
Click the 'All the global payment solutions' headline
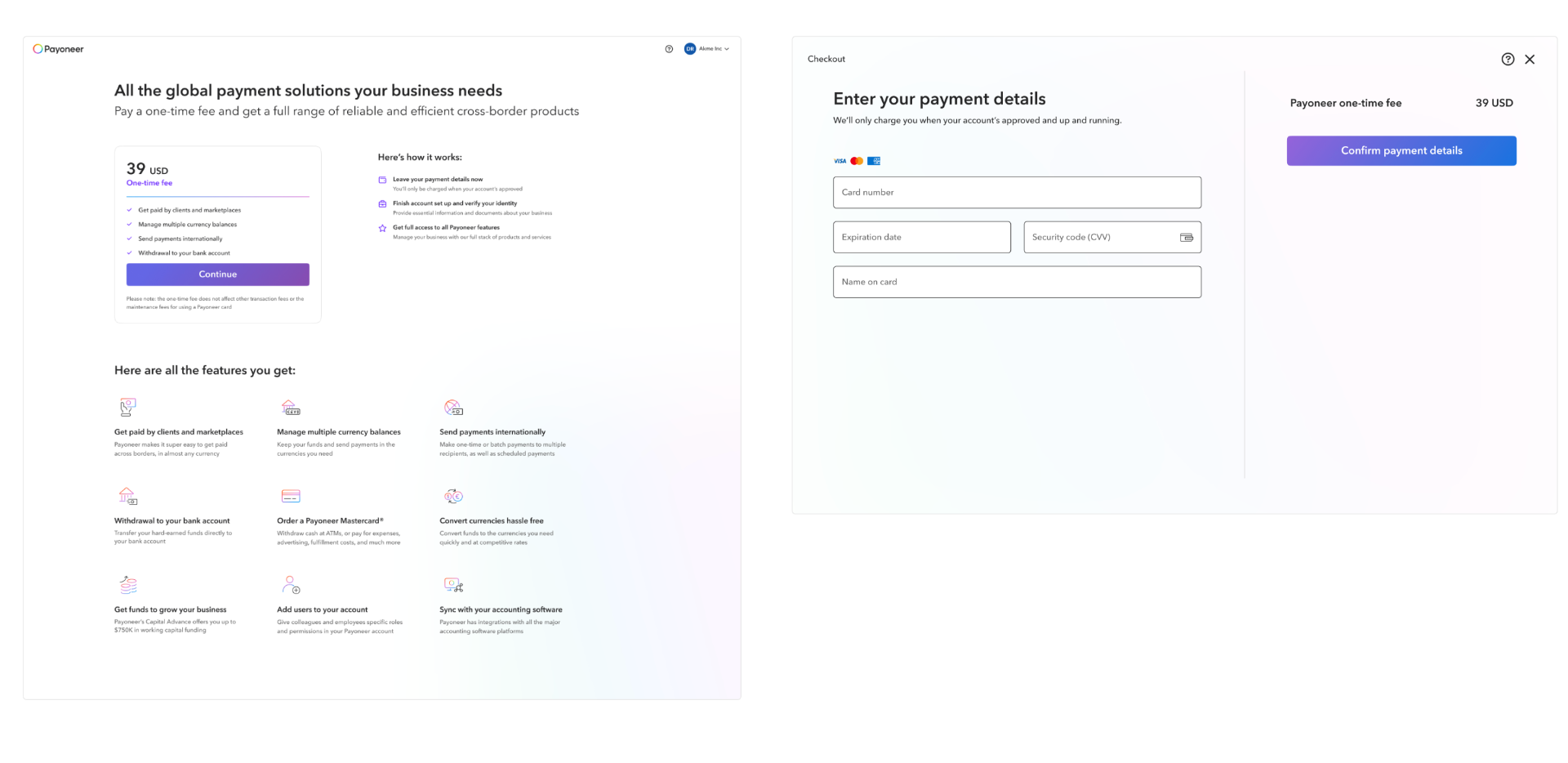[x=309, y=91]
